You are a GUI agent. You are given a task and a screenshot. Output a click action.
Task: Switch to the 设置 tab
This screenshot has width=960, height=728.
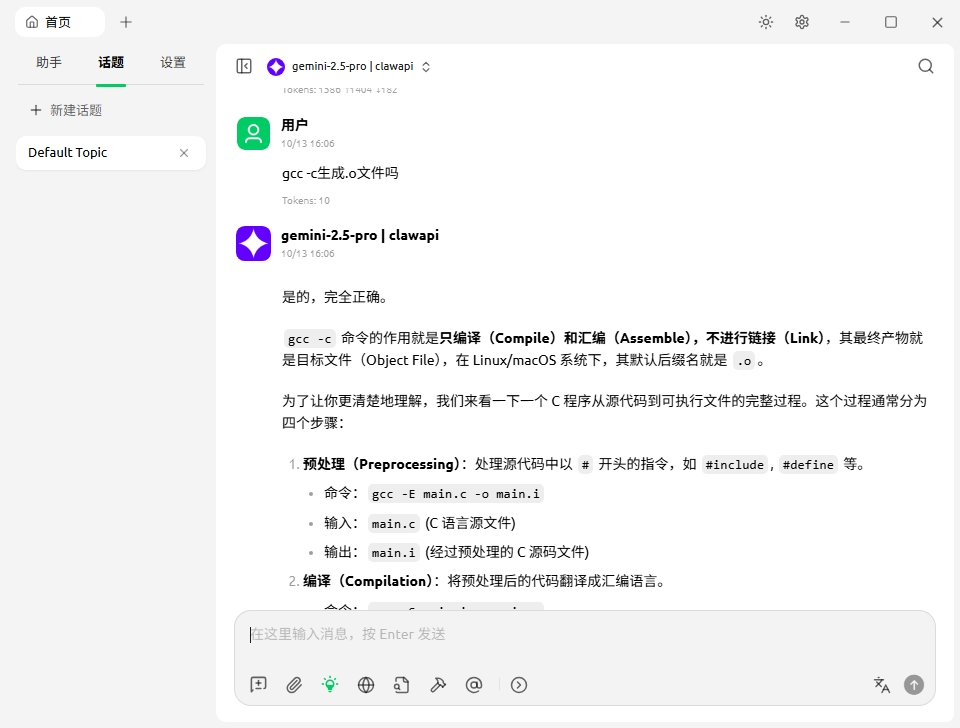pyautogui.click(x=173, y=62)
